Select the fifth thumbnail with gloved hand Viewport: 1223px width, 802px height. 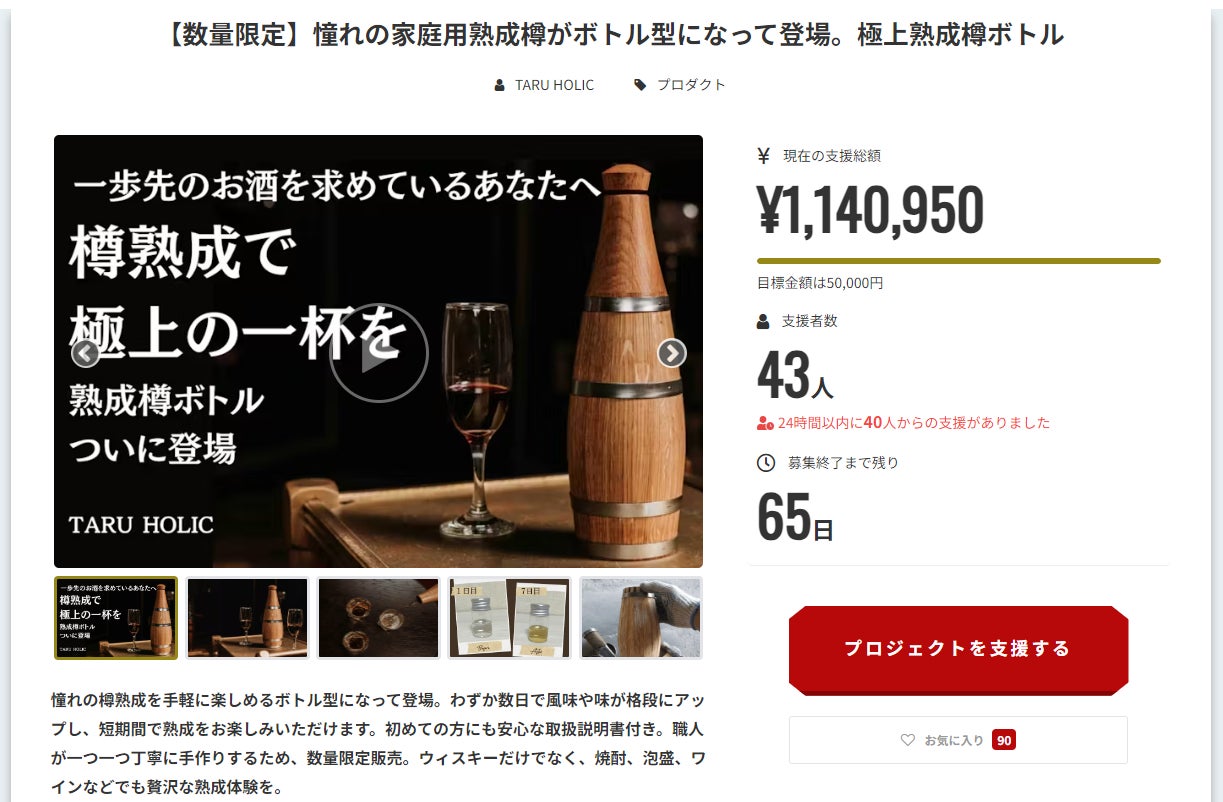coord(641,618)
